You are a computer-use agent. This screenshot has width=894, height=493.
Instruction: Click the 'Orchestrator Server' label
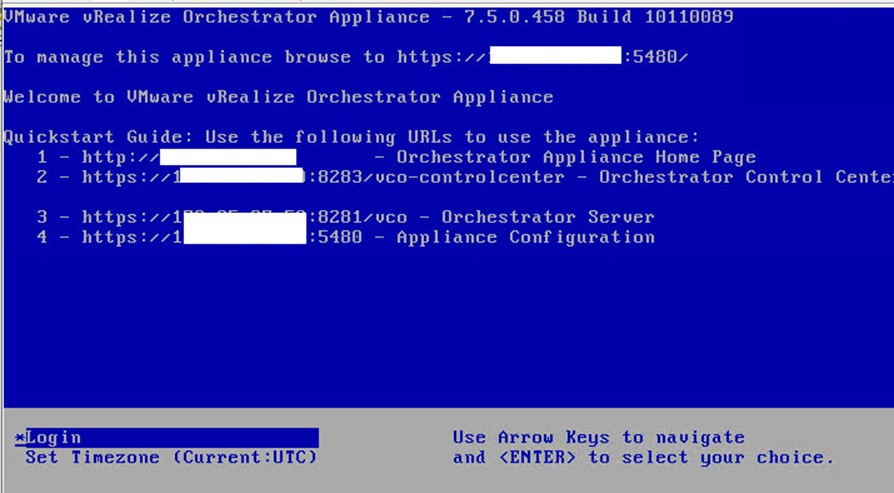click(x=547, y=217)
